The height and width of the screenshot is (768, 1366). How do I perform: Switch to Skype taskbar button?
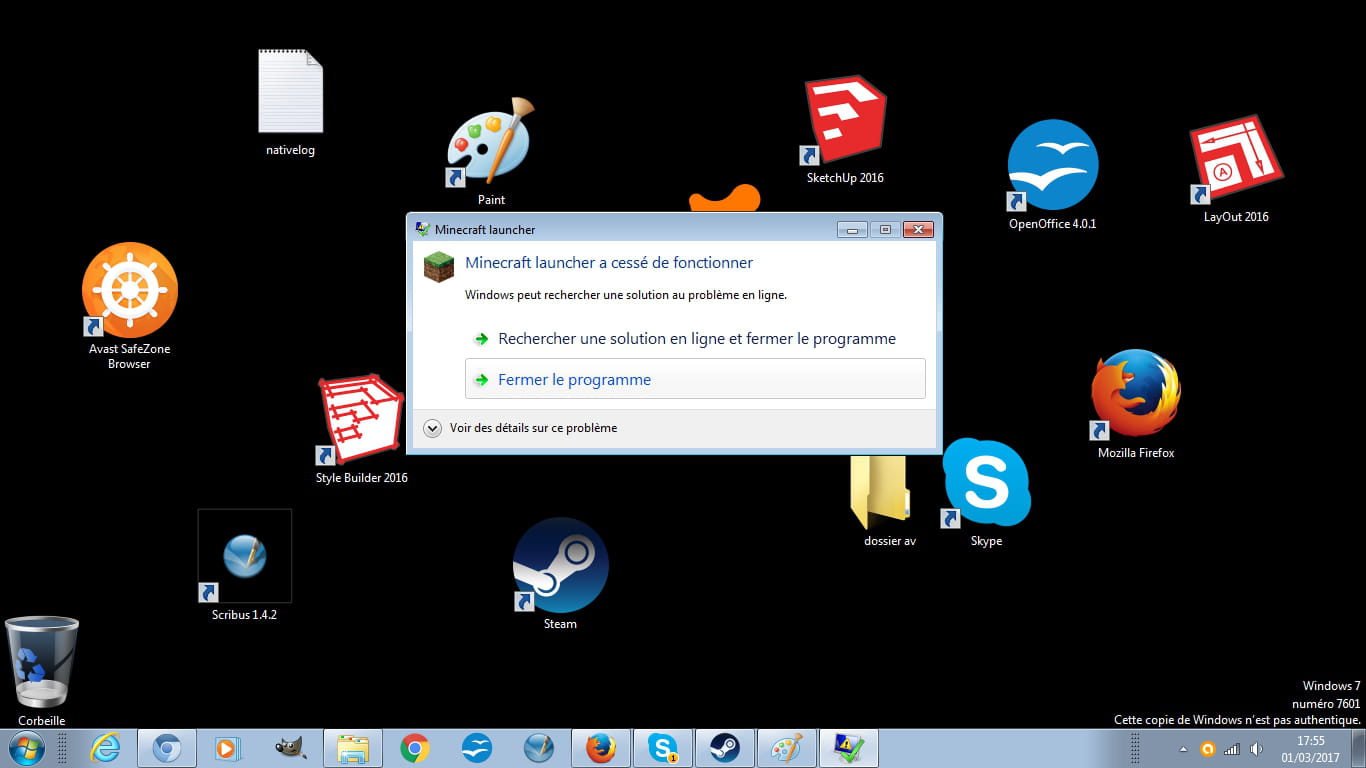[x=662, y=748]
